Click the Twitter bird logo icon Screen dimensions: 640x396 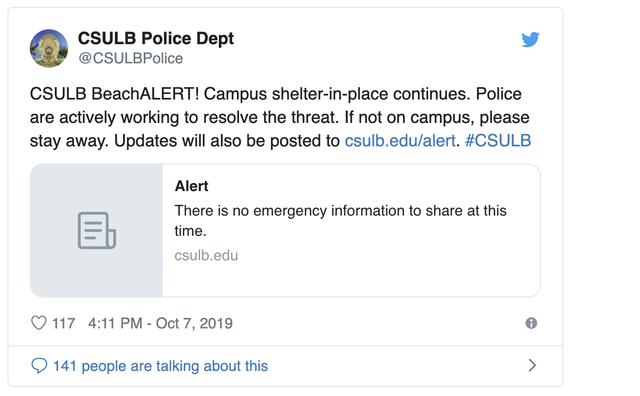click(x=530, y=39)
